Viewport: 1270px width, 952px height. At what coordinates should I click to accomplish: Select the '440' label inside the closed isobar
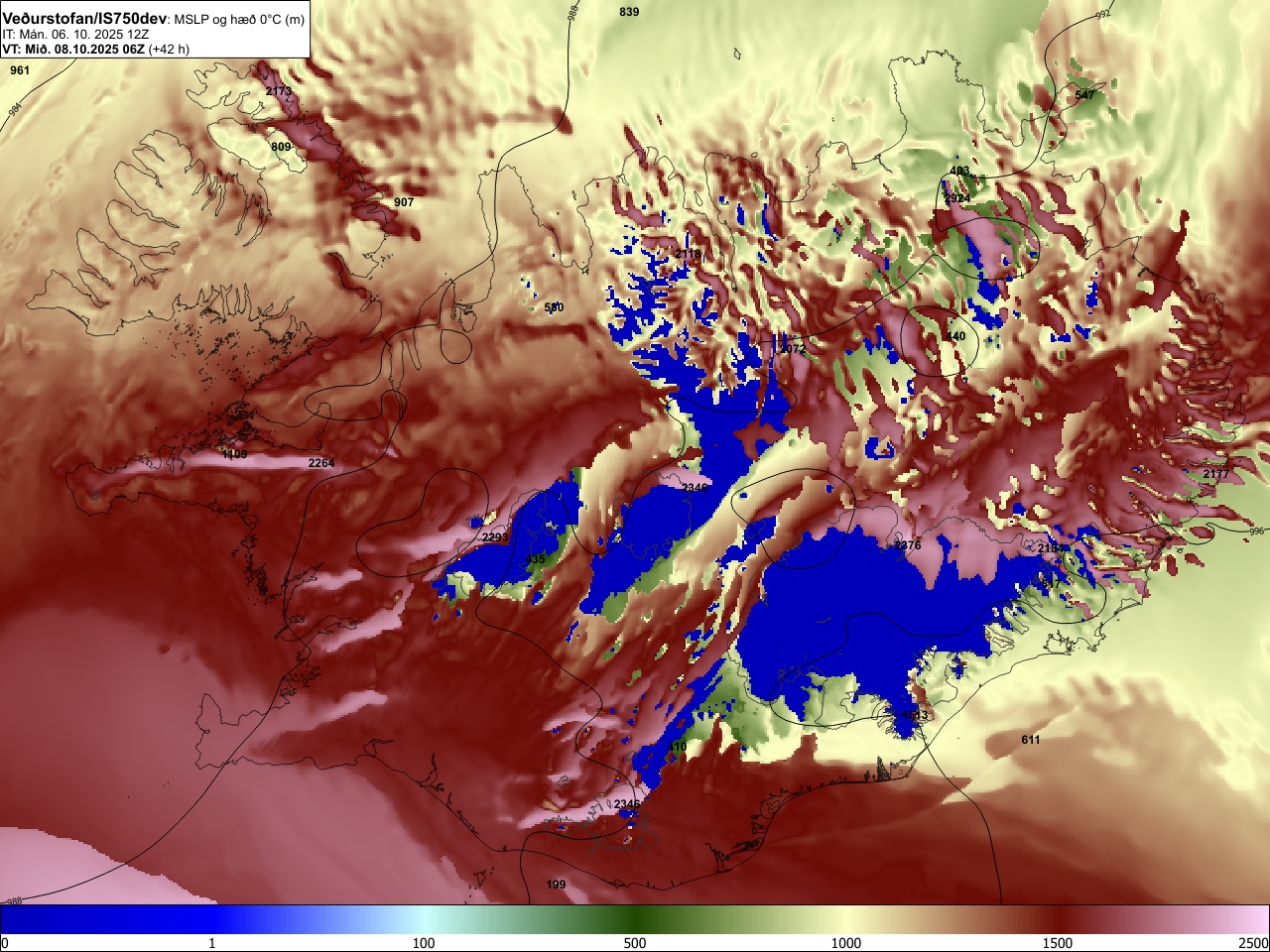[955, 336]
